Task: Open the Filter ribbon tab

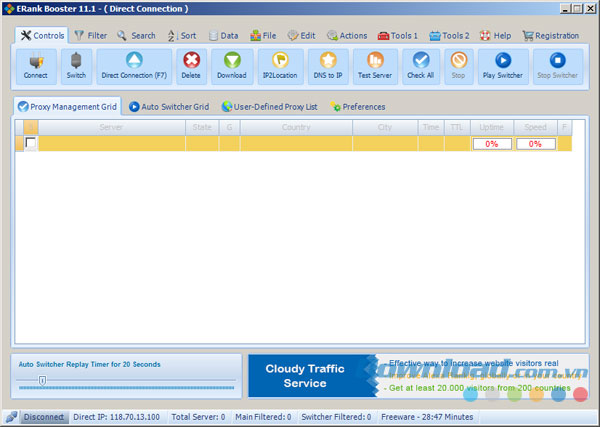Action: pyautogui.click(x=91, y=36)
